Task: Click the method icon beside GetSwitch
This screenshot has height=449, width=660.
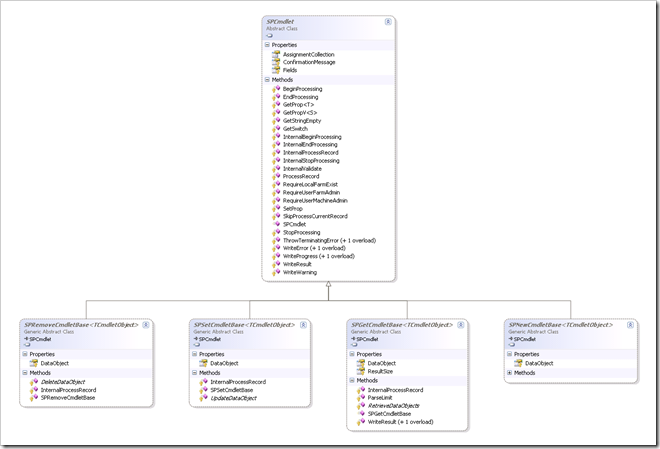Action: click(x=276, y=128)
